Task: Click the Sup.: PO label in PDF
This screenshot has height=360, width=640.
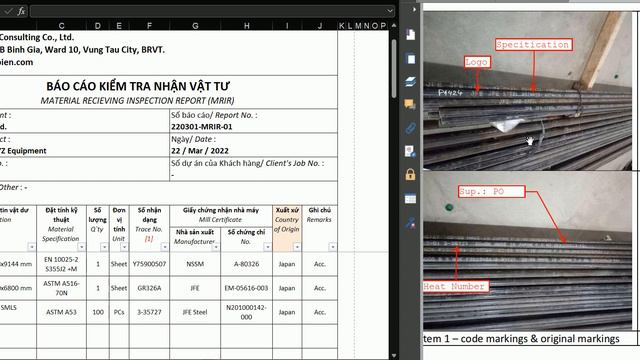Action: pos(491,191)
